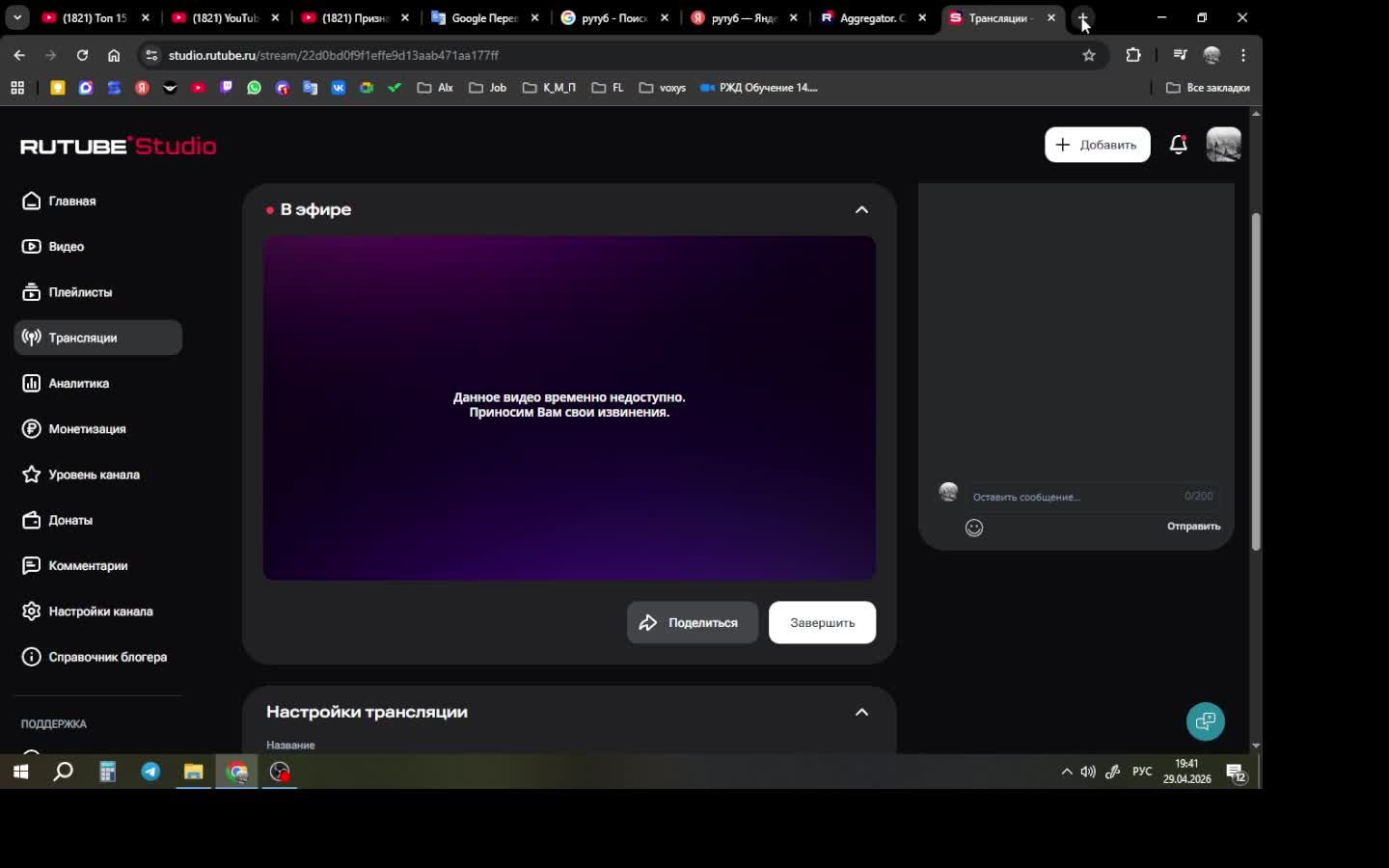Open notifications bell

point(1178,145)
